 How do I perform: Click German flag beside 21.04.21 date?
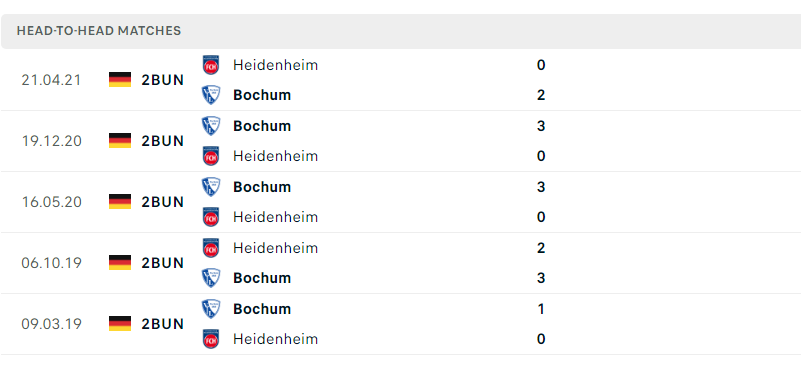coord(120,80)
